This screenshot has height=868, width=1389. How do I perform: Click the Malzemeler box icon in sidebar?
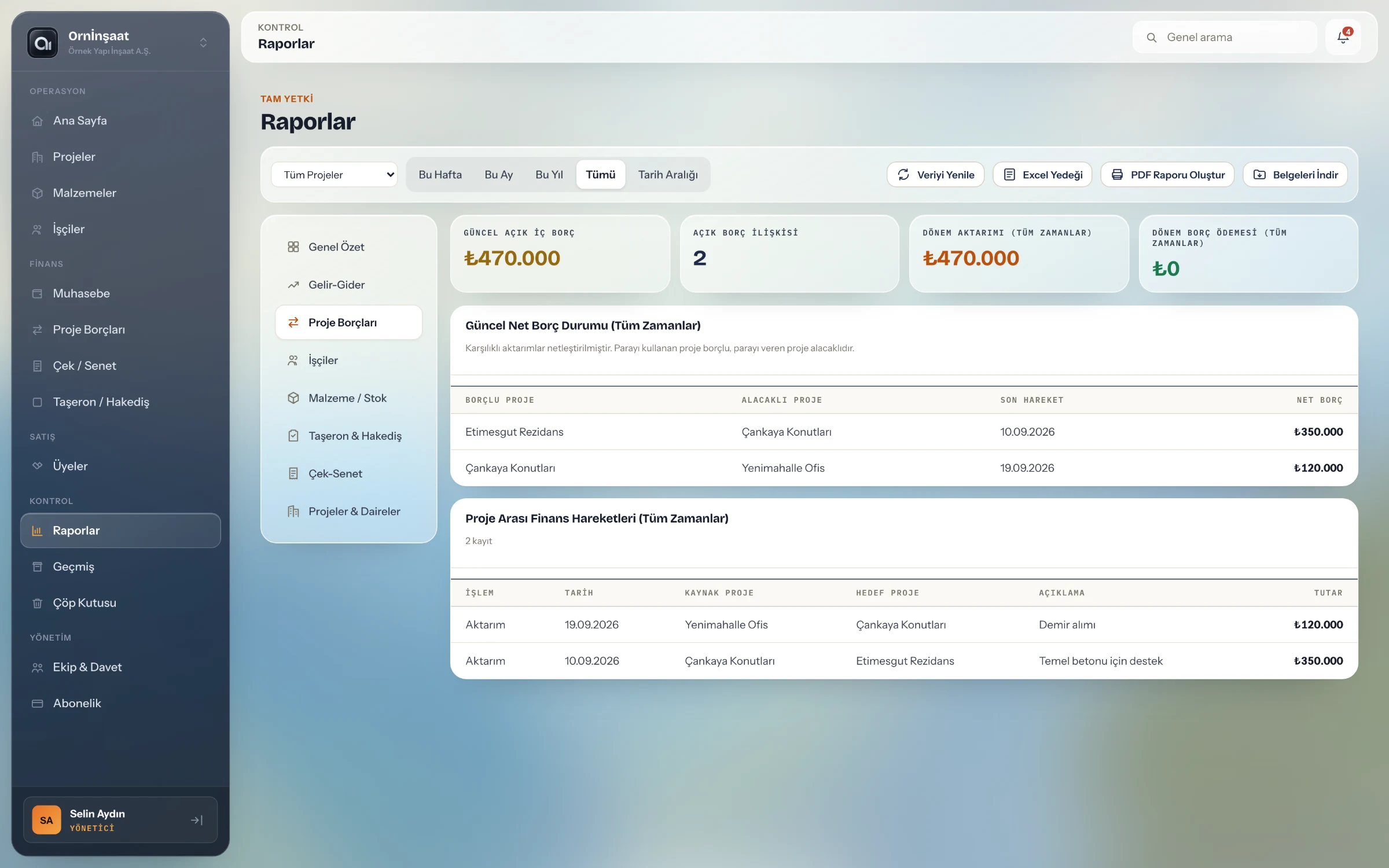coord(38,193)
